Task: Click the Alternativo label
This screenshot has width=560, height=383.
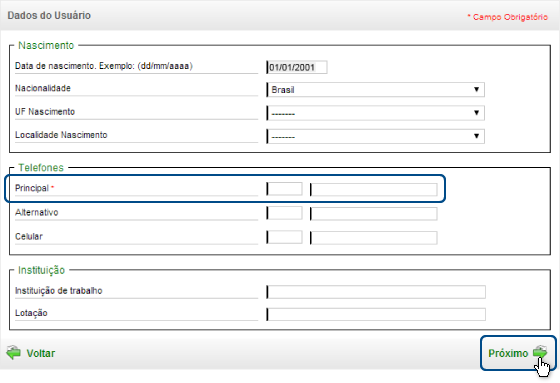Action: tap(37, 212)
